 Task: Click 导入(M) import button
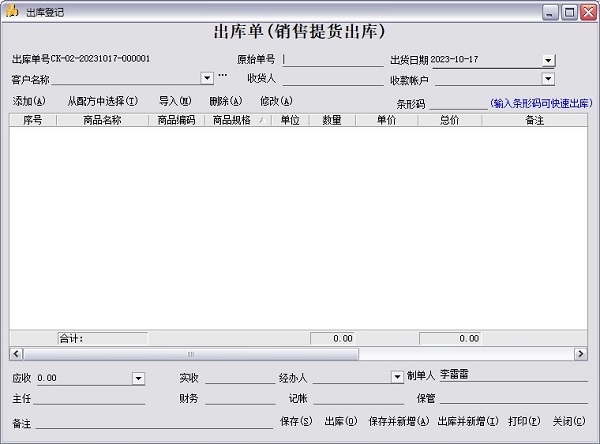[175, 101]
